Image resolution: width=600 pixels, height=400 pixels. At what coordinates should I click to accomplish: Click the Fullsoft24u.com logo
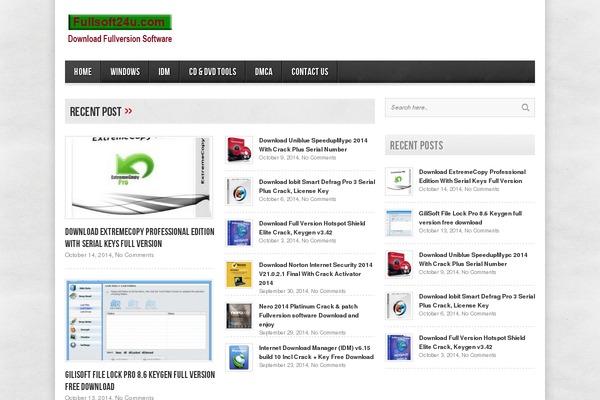pos(120,22)
